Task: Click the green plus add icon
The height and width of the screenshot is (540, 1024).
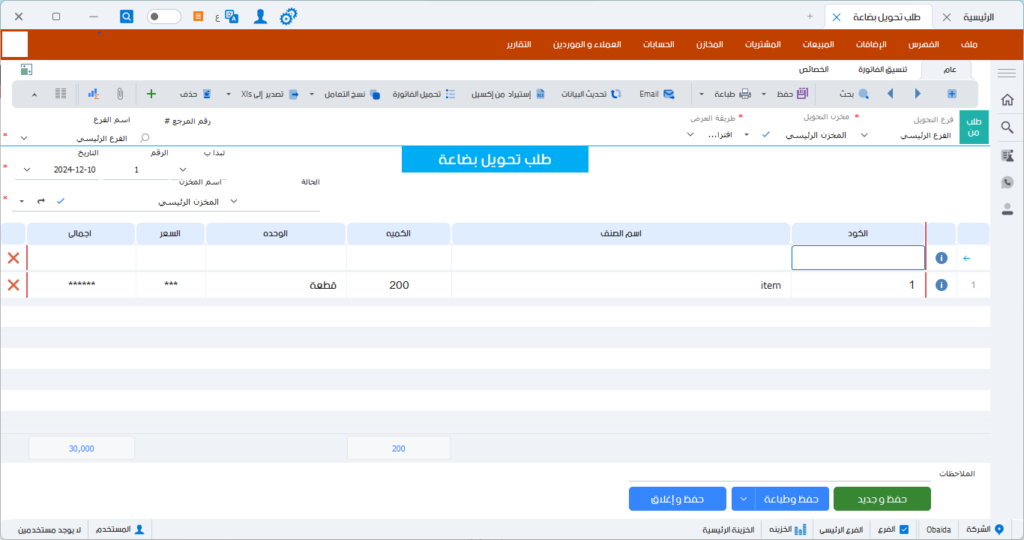Action: [x=151, y=94]
